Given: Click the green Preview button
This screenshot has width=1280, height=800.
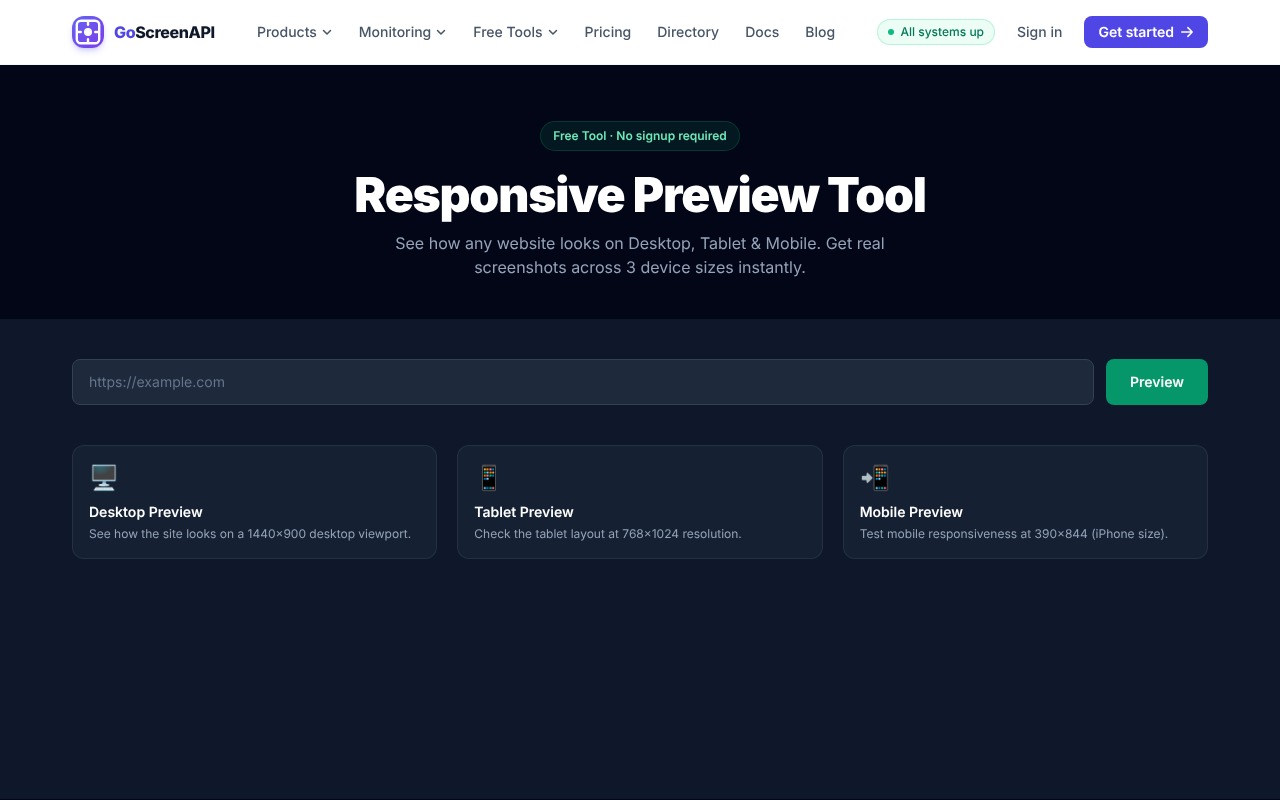Looking at the screenshot, I should [x=1157, y=382].
